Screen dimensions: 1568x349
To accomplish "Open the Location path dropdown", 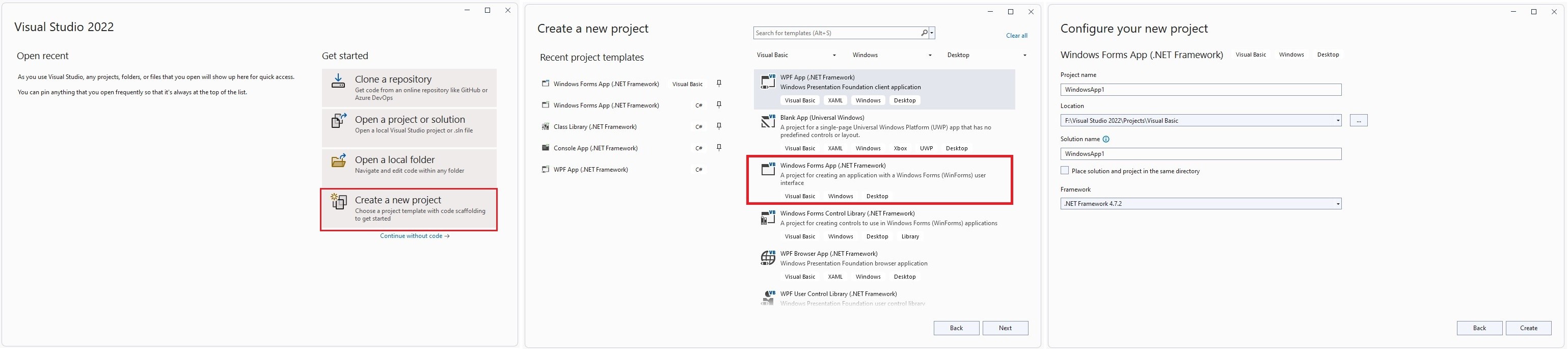I will coord(1338,121).
